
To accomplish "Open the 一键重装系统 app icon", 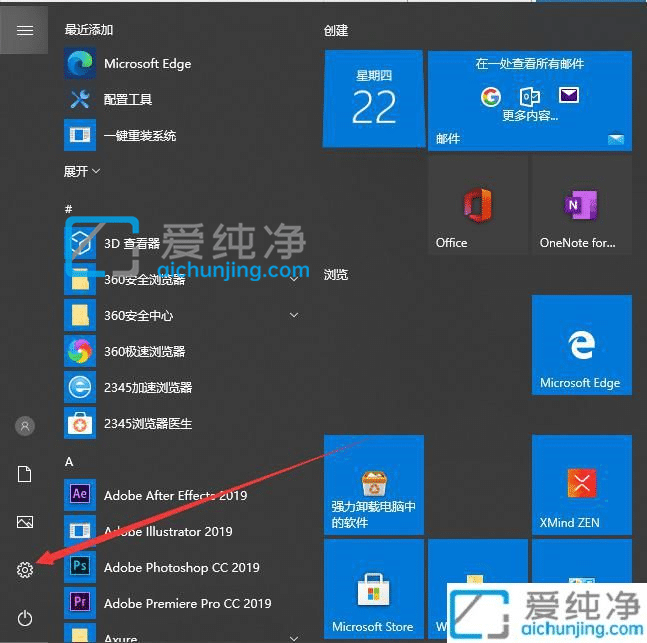I will (x=80, y=135).
